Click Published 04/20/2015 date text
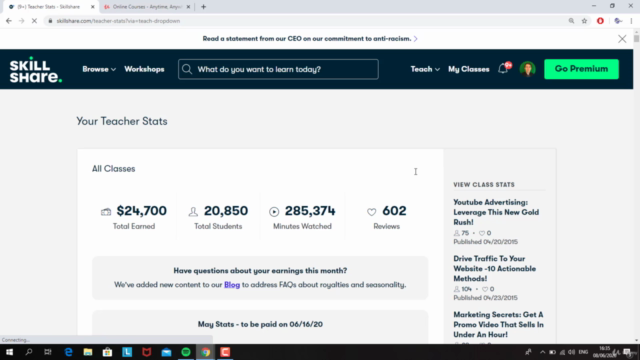The image size is (640, 360). point(485,242)
